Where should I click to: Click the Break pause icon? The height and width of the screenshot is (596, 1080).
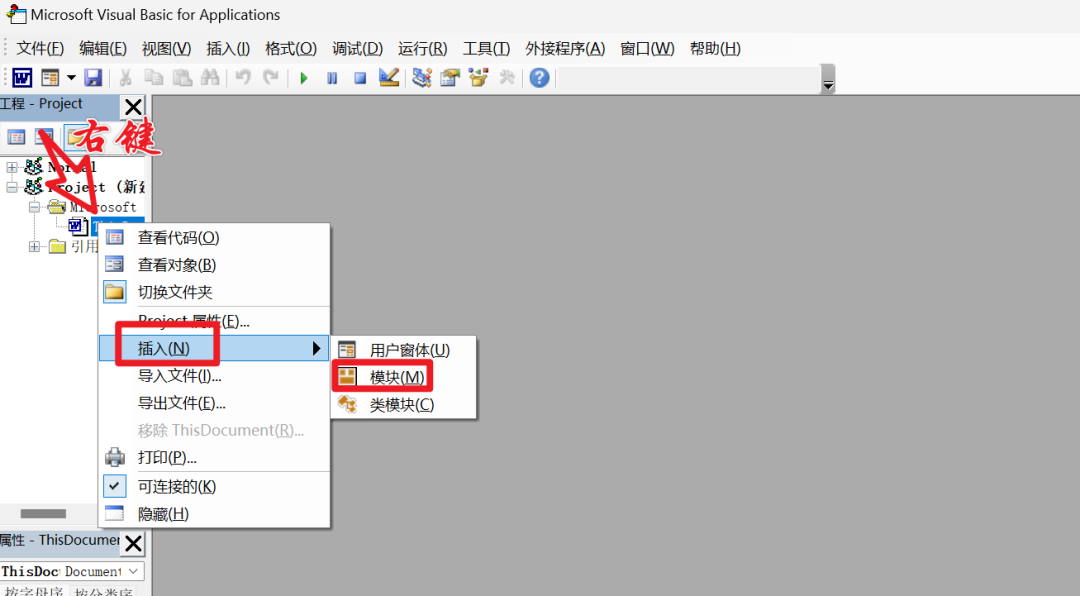pos(332,79)
